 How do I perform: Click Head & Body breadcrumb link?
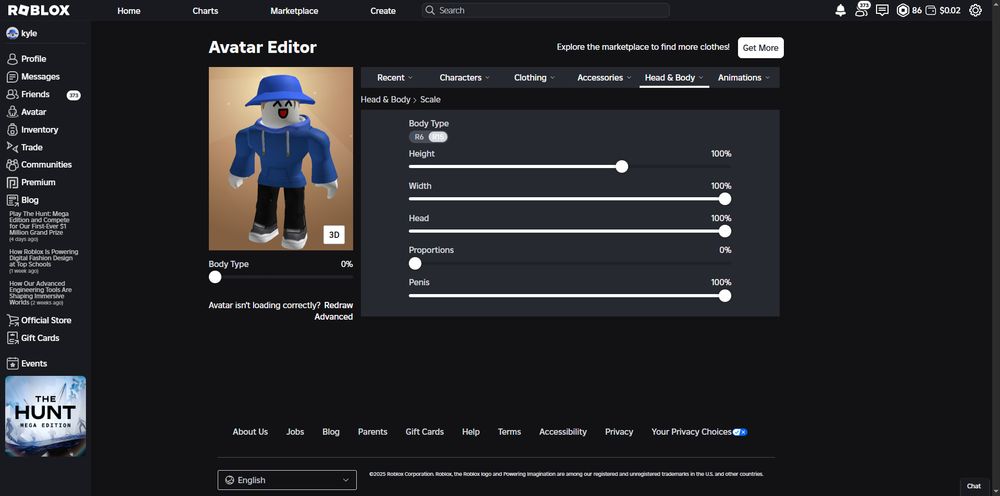click(385, 99)
